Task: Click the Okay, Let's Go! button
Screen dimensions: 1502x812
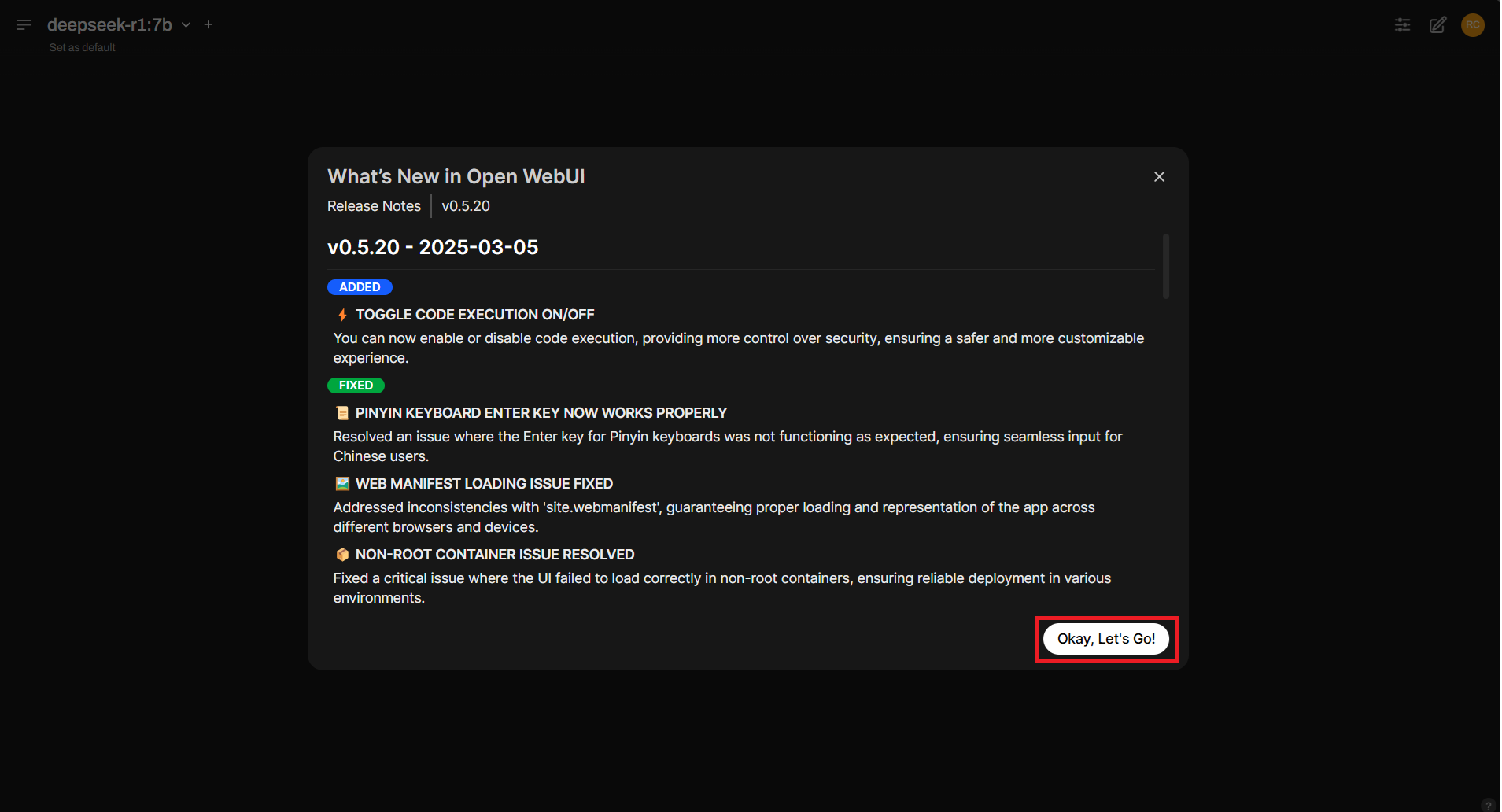Action: click(1106, 639)
